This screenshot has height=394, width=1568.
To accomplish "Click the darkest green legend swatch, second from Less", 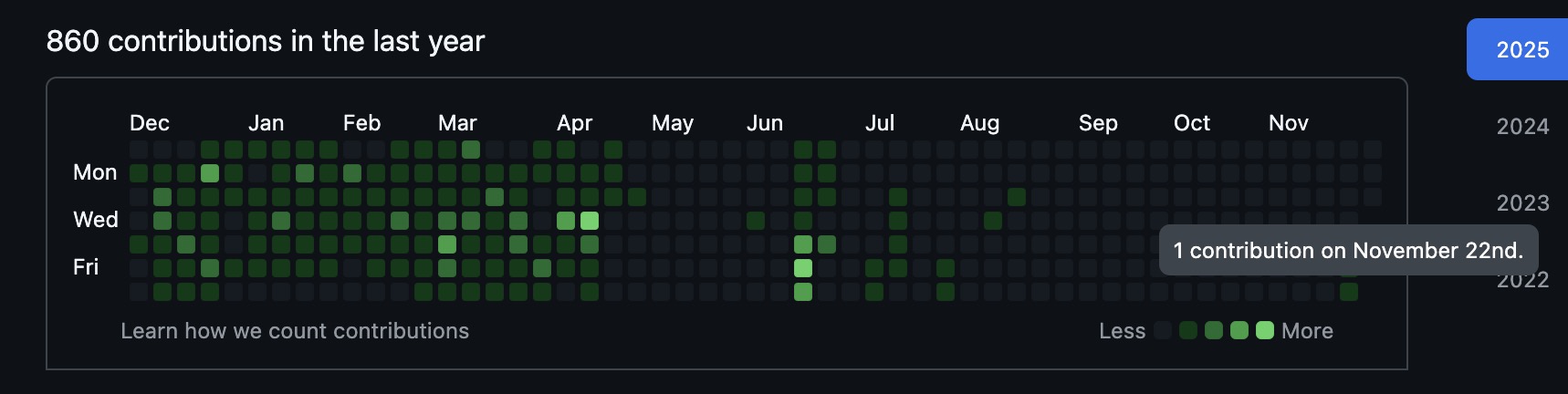I will point(1188,330).
